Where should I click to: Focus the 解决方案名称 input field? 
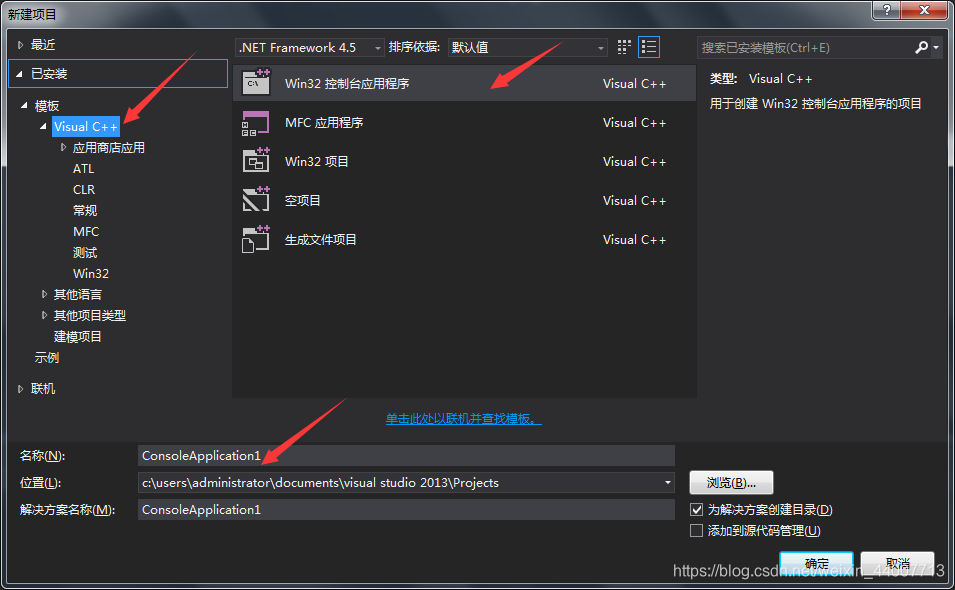[406, 510]
